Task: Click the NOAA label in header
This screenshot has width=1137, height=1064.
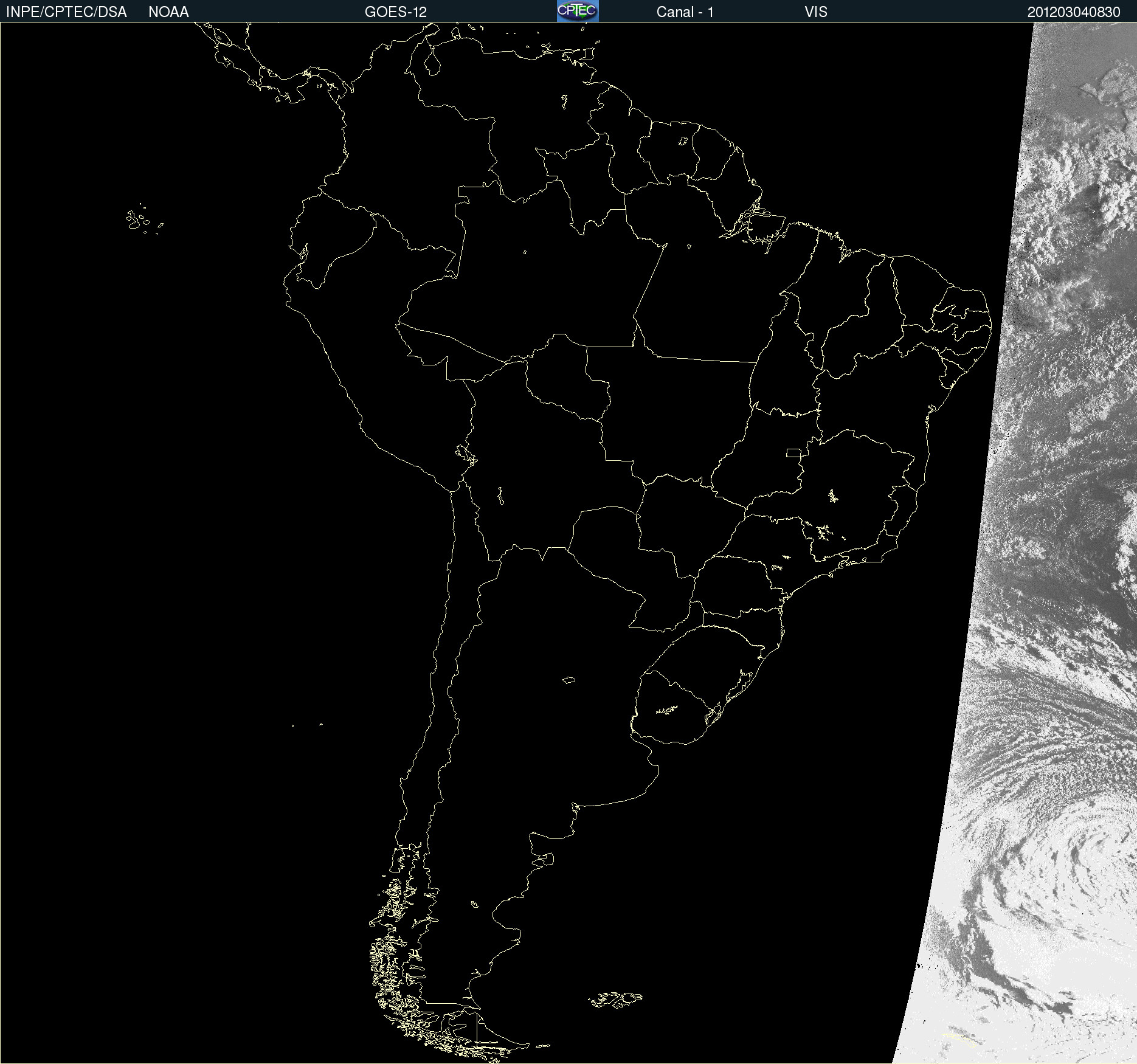Action: click(x=168, y=12)
